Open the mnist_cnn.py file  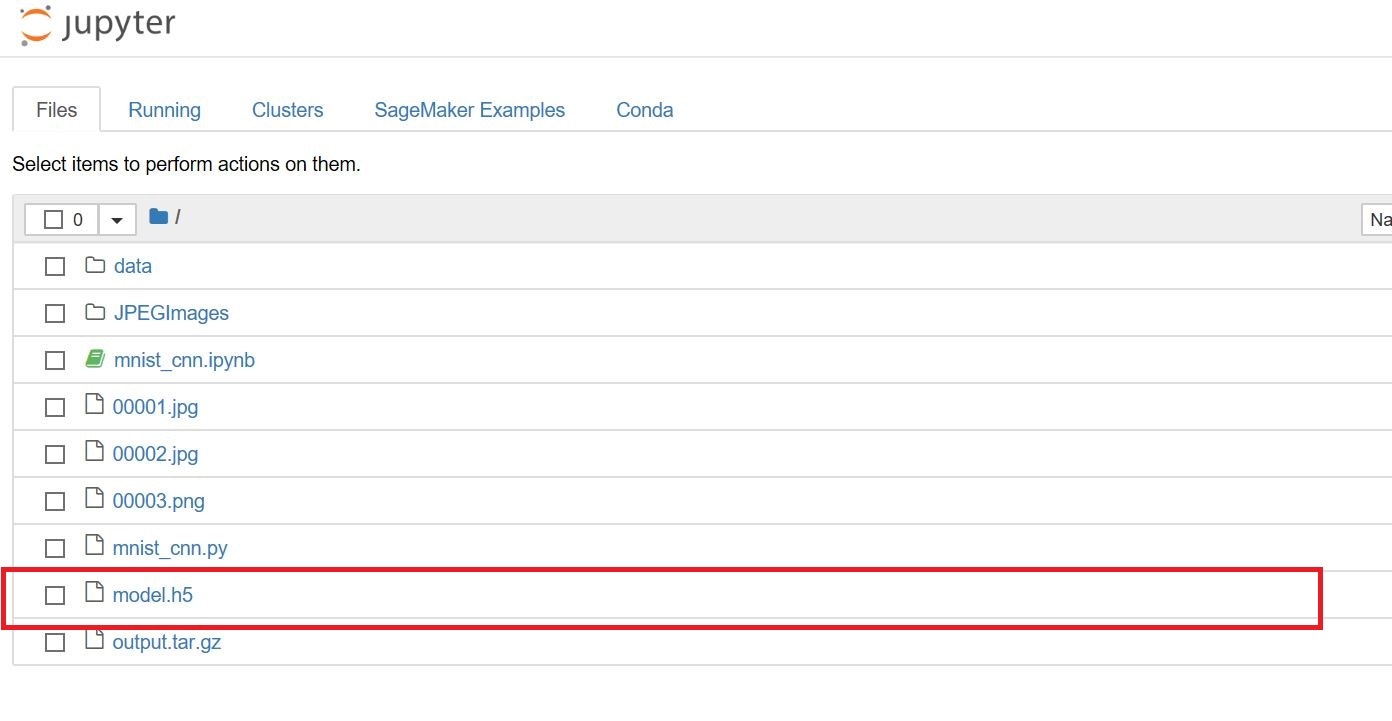pyautogui.click(x=170, y=548)
